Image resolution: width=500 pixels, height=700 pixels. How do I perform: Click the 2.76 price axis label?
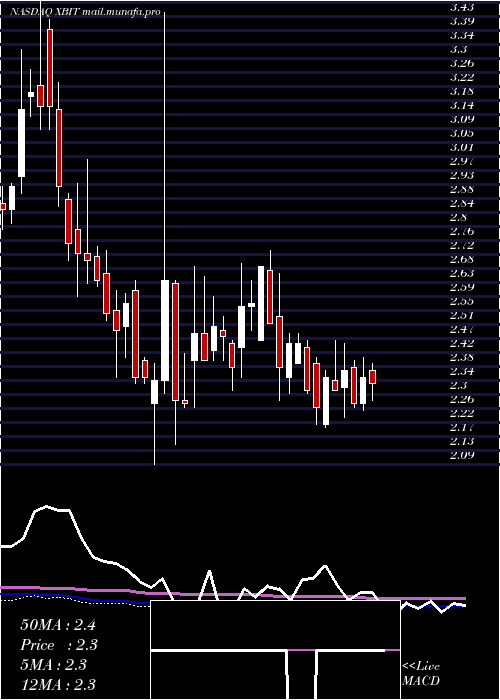click(x=462, y=232)
